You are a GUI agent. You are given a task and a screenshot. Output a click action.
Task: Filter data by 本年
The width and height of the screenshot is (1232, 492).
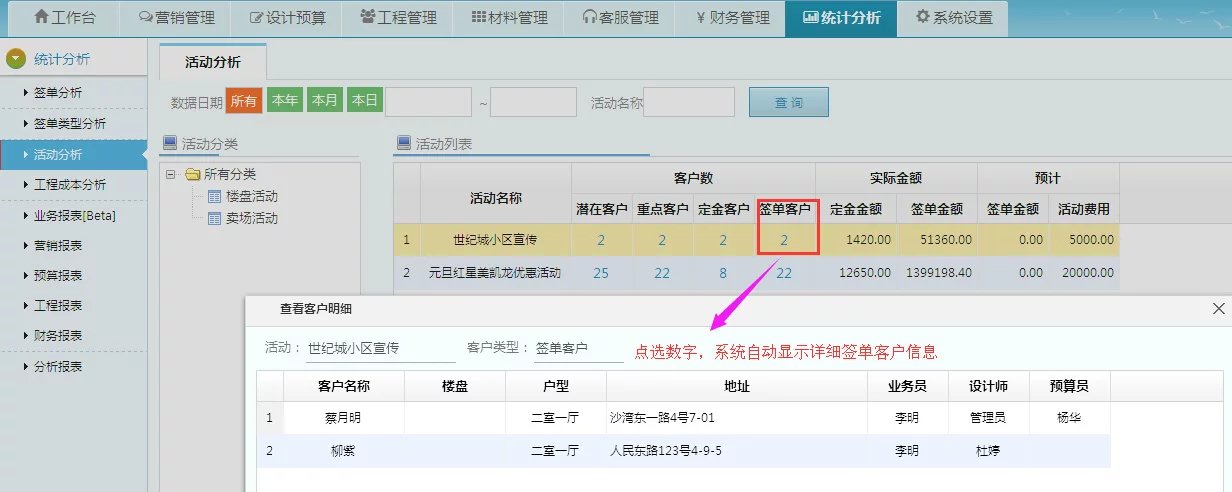tap(285, 101)
